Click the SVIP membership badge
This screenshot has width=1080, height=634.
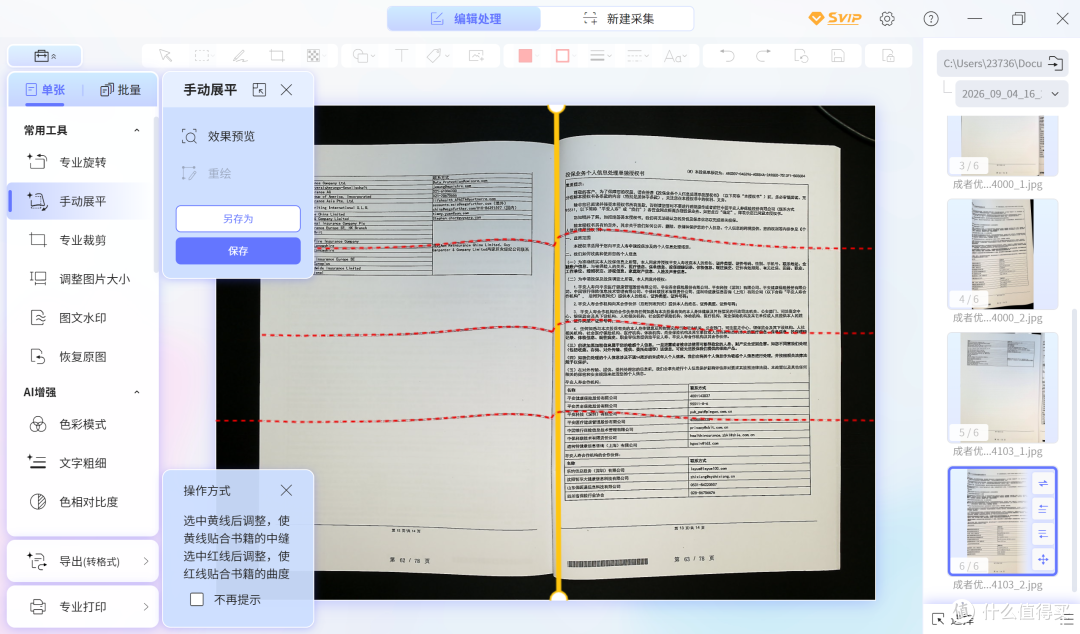point(835,19)
